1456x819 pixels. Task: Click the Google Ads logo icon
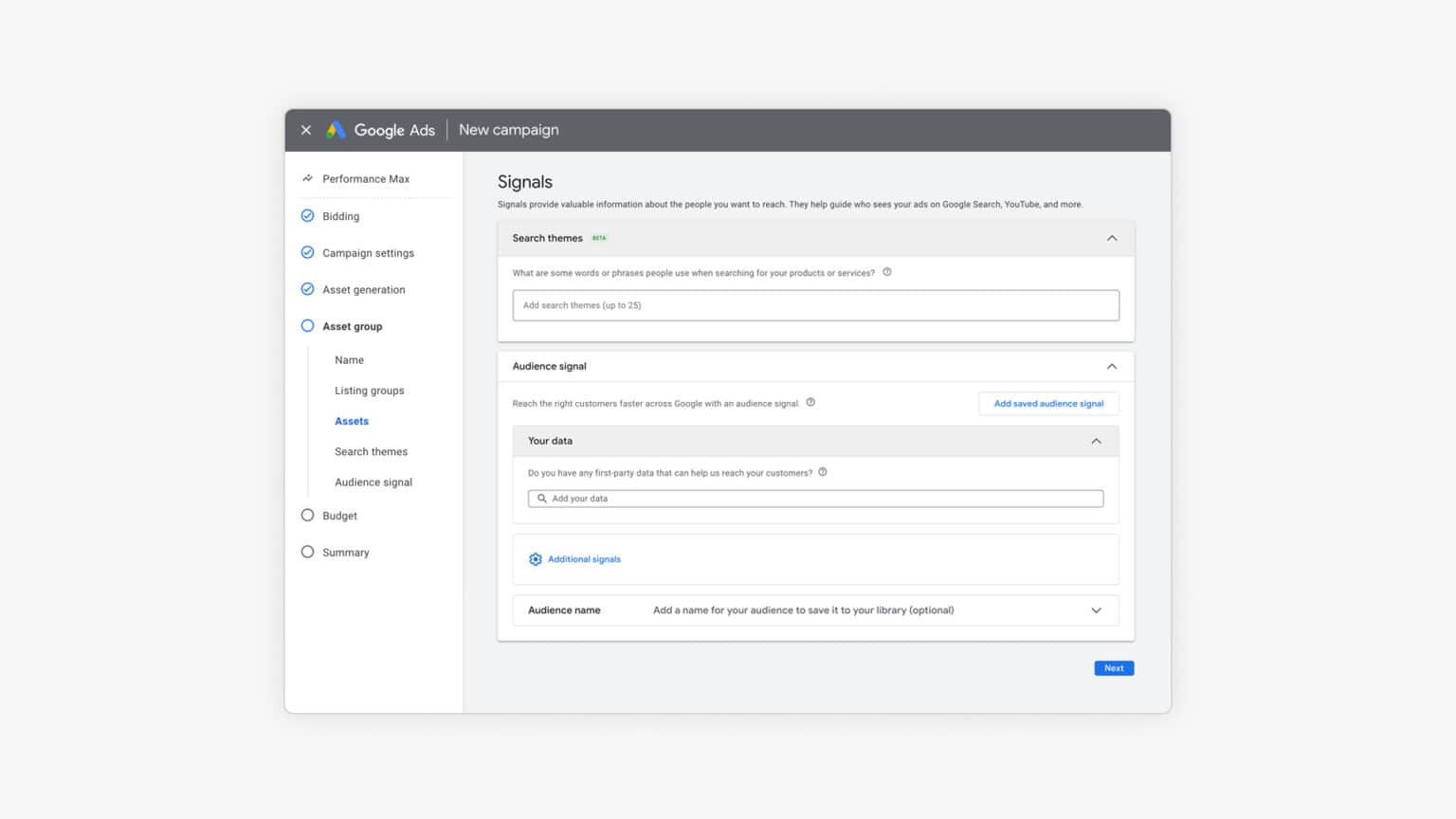click(x=337, y=130)
